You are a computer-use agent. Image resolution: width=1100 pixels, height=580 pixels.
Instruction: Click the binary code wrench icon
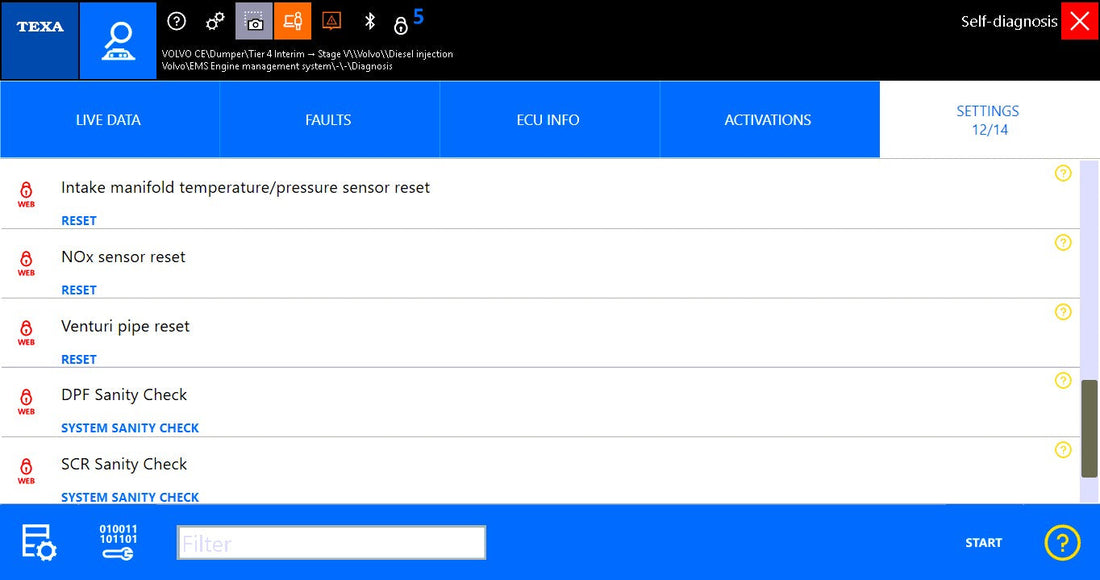(119, 542)
